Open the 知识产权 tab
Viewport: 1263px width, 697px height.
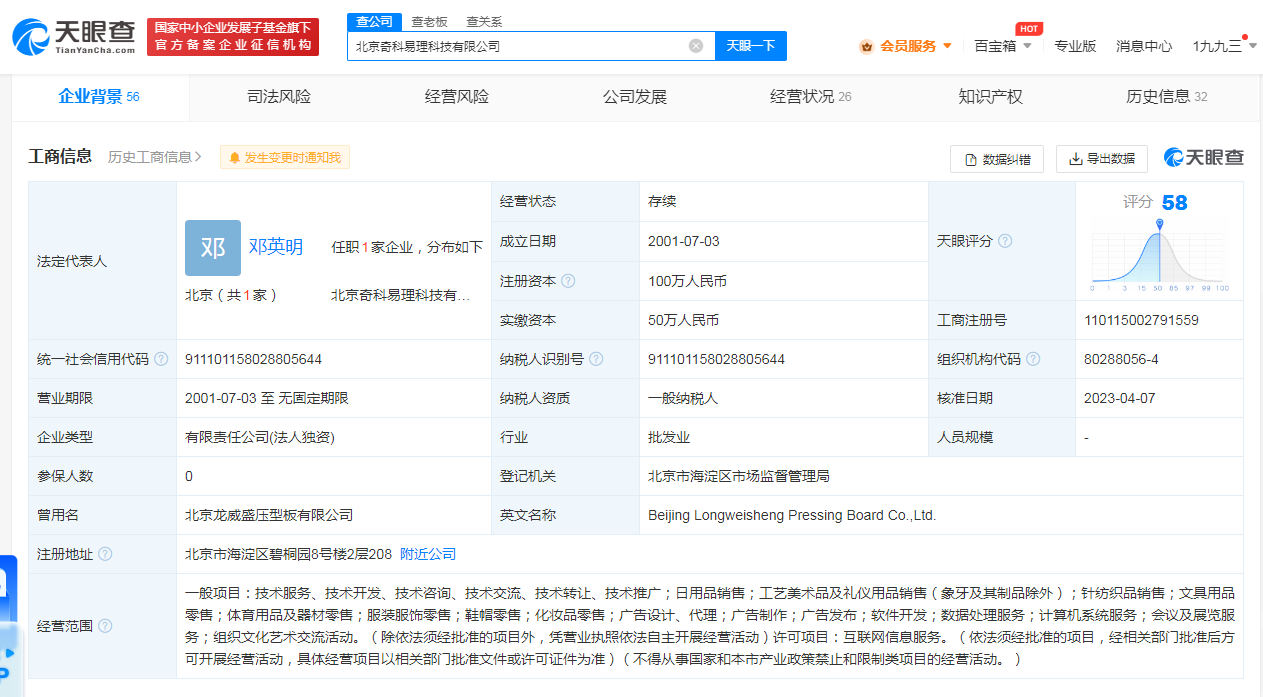coord(991,97)
